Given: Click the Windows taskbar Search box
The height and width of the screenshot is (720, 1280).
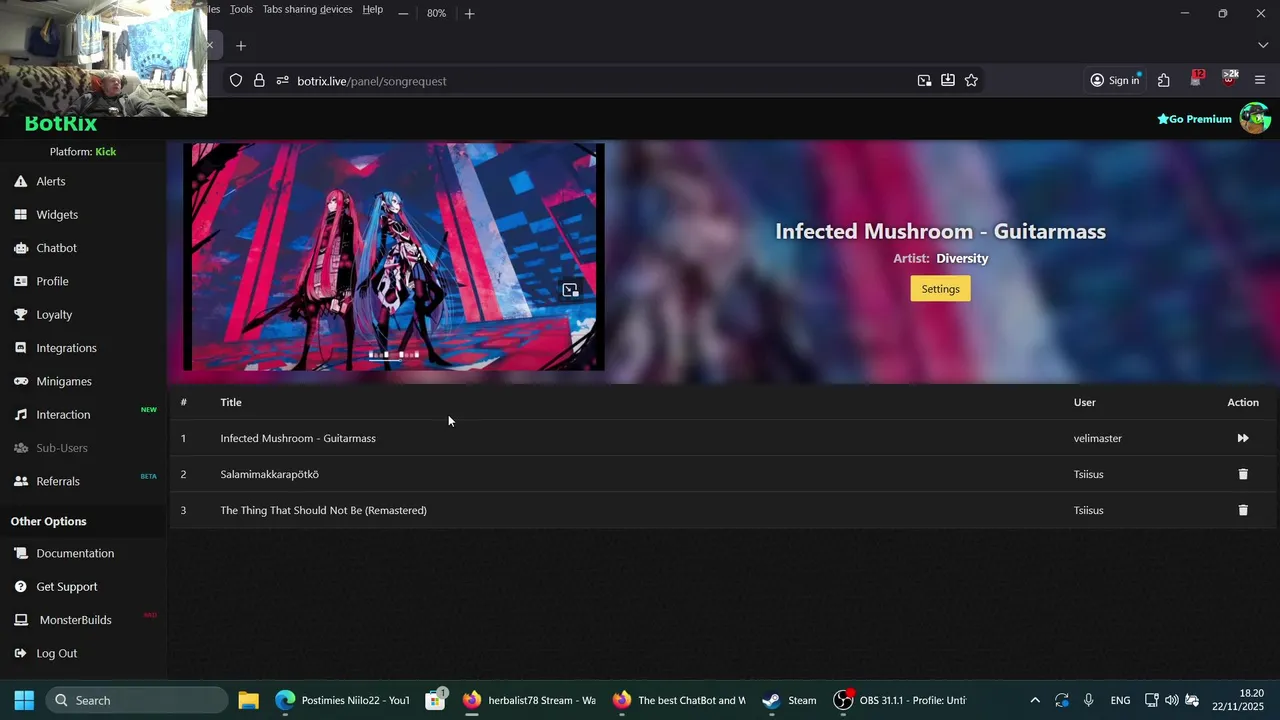Looking at the screenshot, I should (138, 700).
